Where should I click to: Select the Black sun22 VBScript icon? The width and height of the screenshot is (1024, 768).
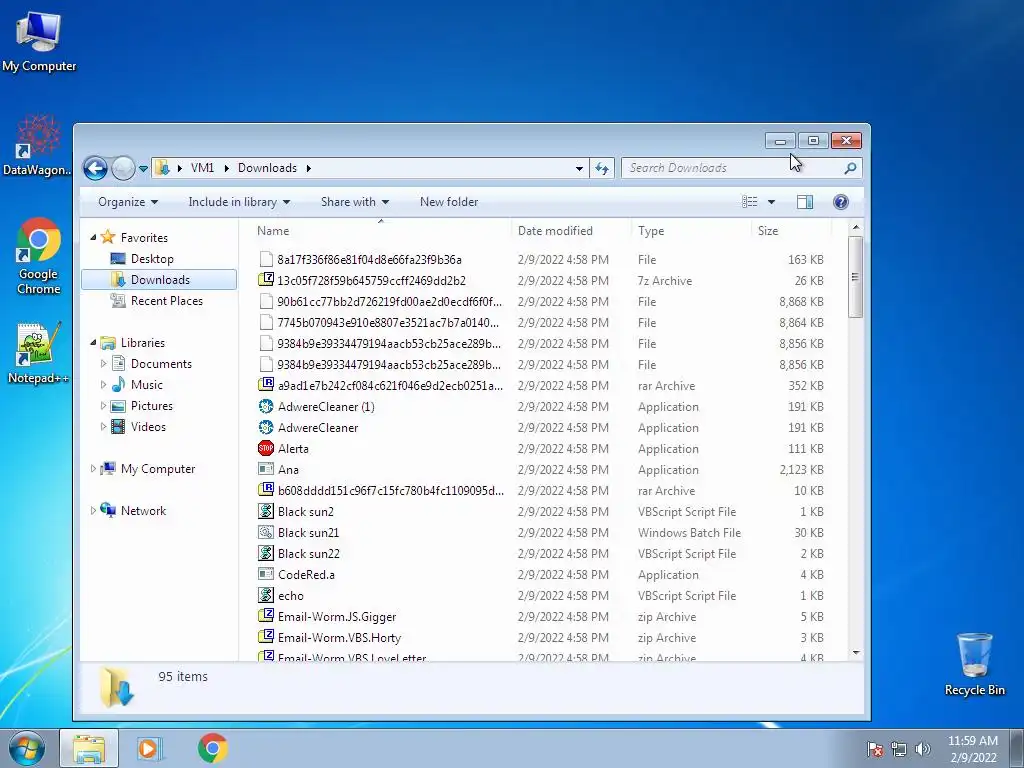click(266, 553)
